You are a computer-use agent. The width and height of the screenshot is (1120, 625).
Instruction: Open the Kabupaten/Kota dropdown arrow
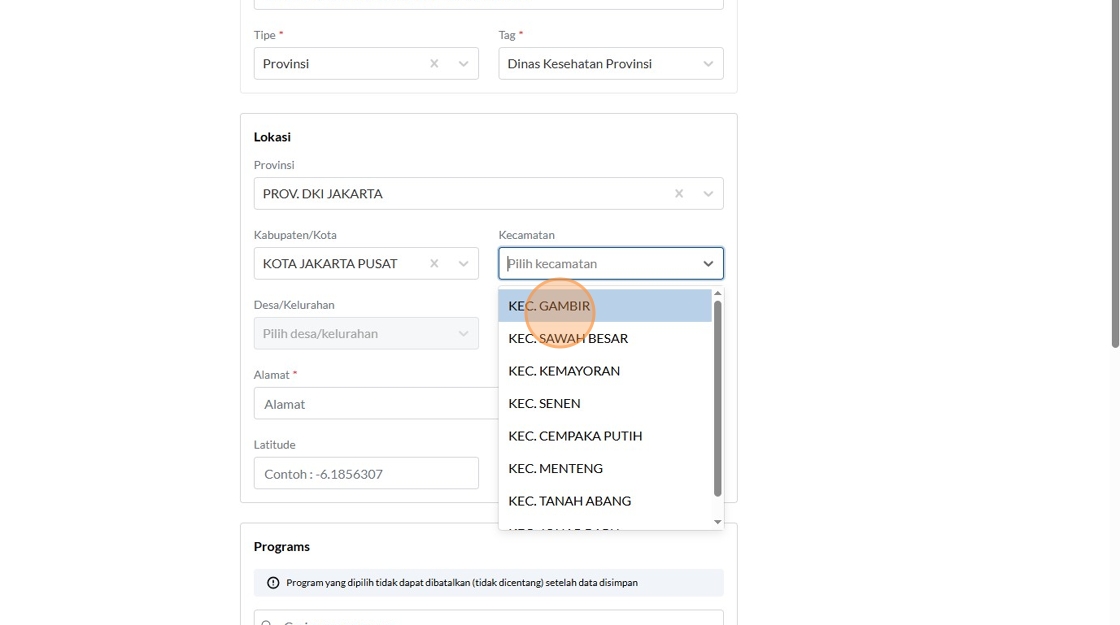tap(463, 264)
